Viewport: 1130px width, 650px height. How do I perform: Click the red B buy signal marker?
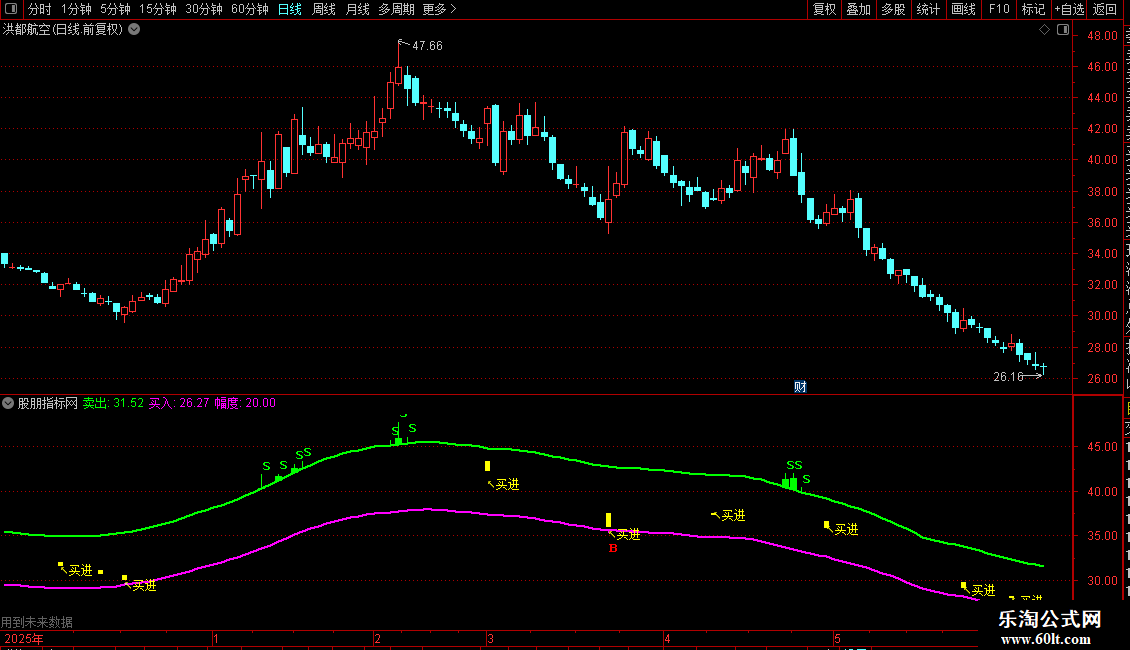point(613,548)
